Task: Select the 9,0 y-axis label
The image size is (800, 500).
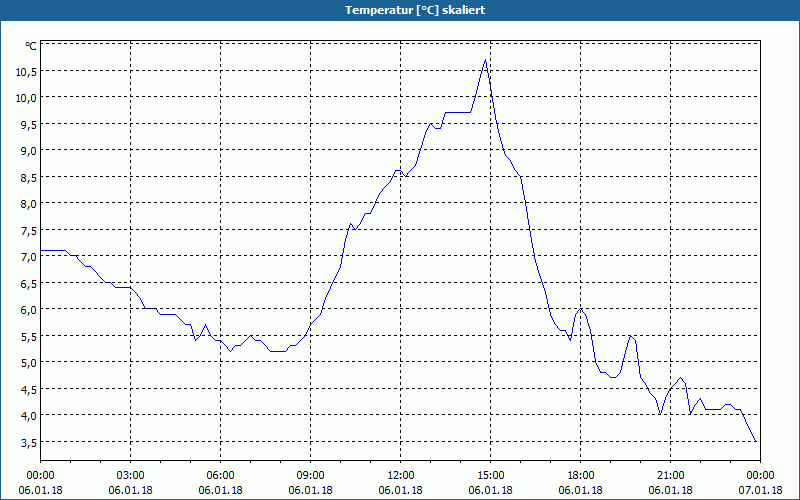Action: [29, 151]
